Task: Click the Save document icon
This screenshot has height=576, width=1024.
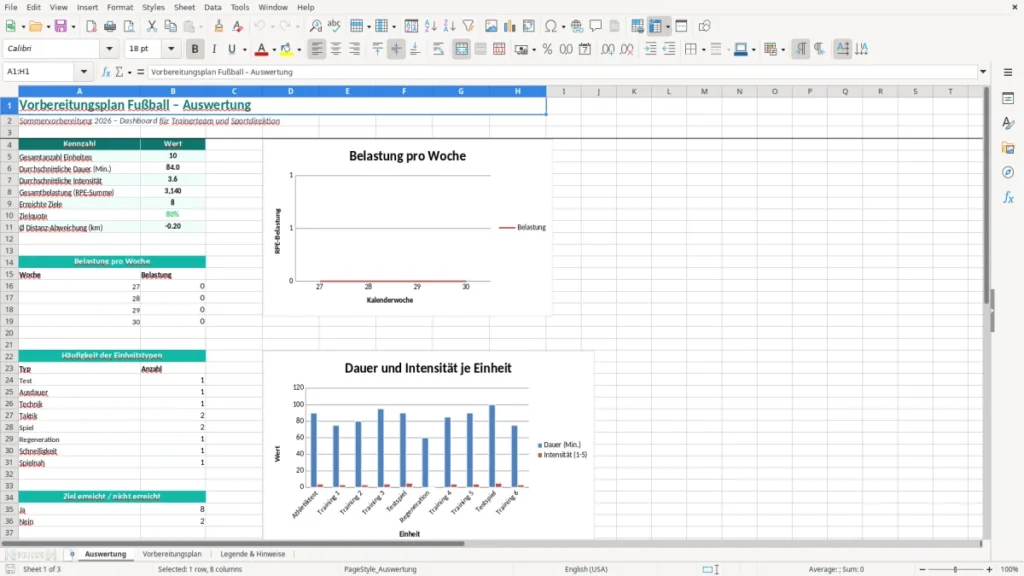Action: 61,26
